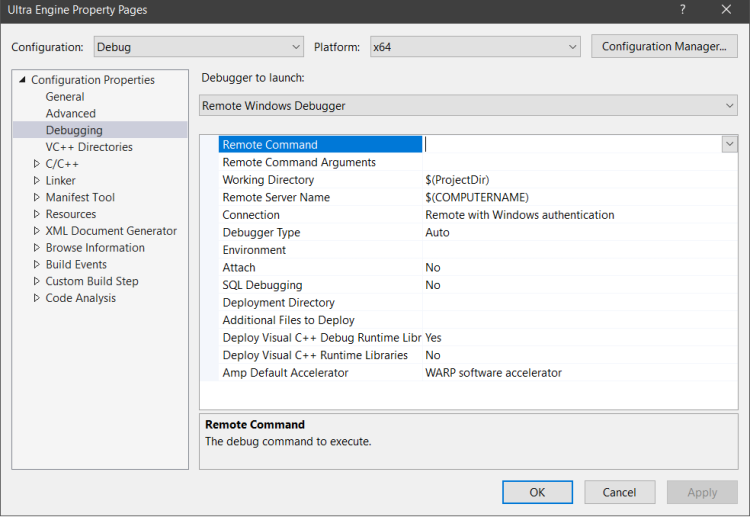Image resolution: width=750 pixels, height=517 pixels.
Task: Expand the C/C++ tree node
Action: [37, 164]
